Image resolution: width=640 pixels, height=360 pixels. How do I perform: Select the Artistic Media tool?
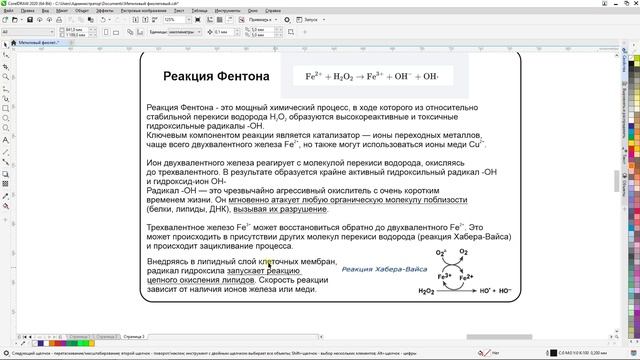click(x=5, y=98)
